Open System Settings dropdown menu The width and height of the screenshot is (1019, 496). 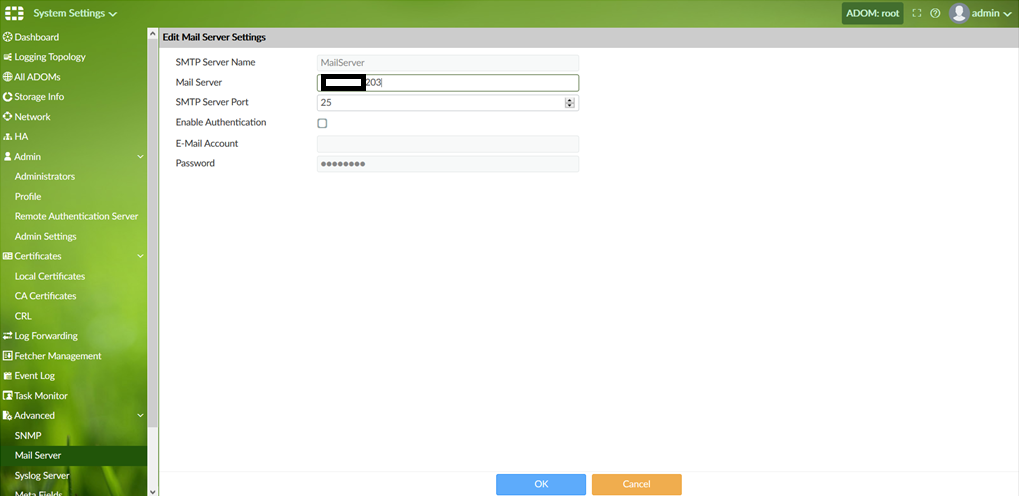point(75,14)
